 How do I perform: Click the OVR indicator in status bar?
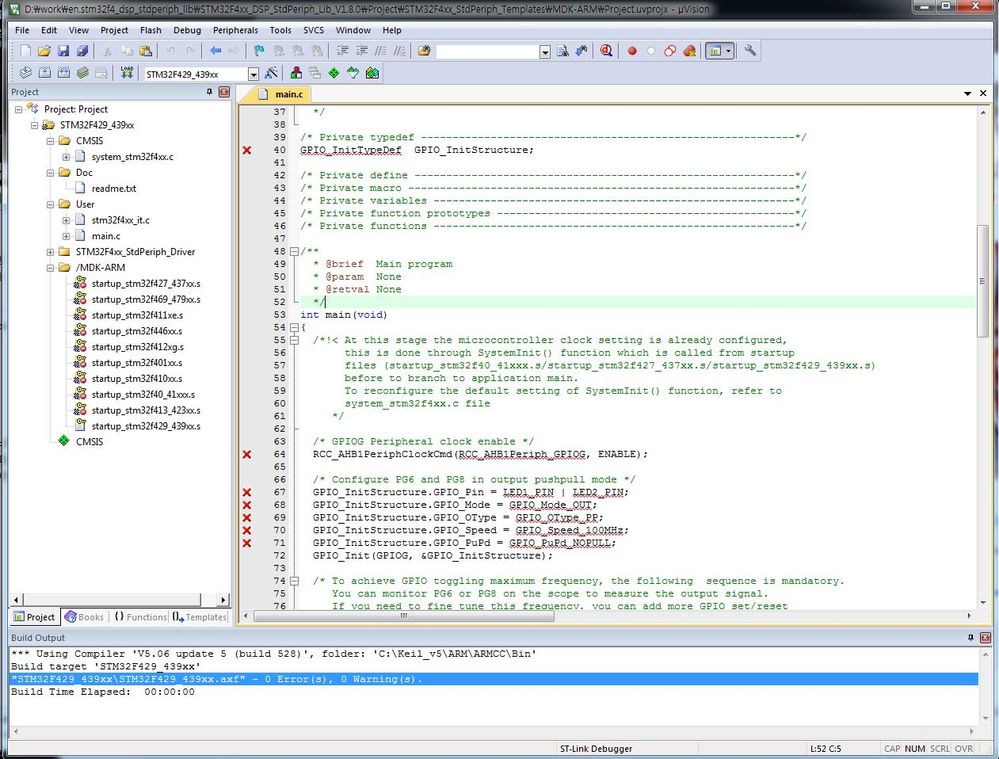pos(963,749)
